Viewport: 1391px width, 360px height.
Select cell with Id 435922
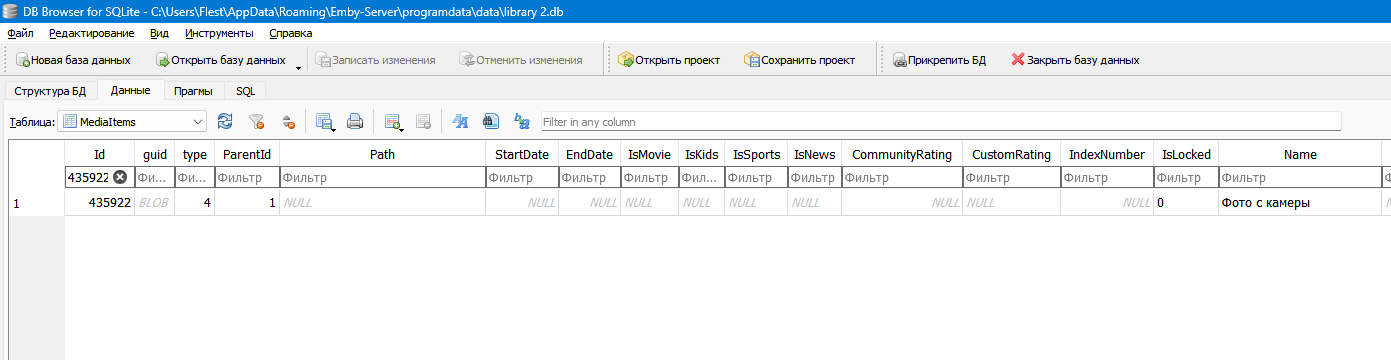click(x=99, y=202)
